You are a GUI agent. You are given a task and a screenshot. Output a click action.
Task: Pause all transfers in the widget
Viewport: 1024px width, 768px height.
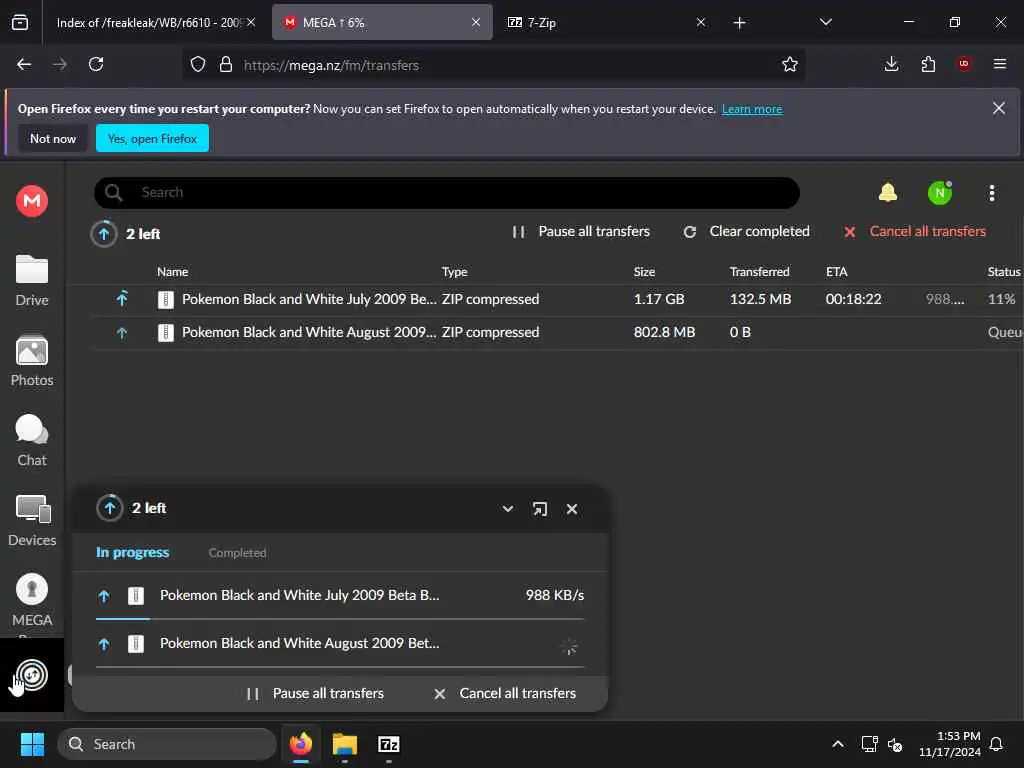[x=315, y=694]
